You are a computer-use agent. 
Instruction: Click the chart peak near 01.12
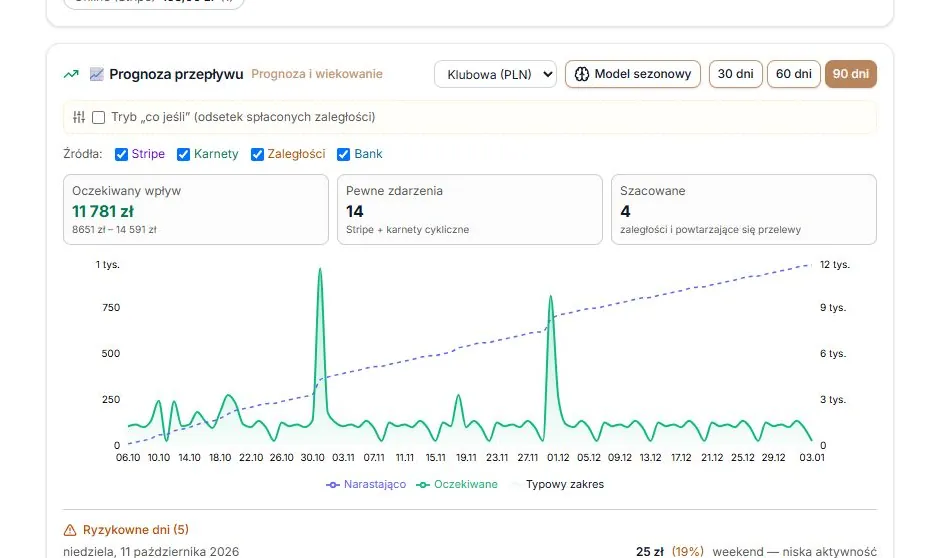[x=550, y=298]
